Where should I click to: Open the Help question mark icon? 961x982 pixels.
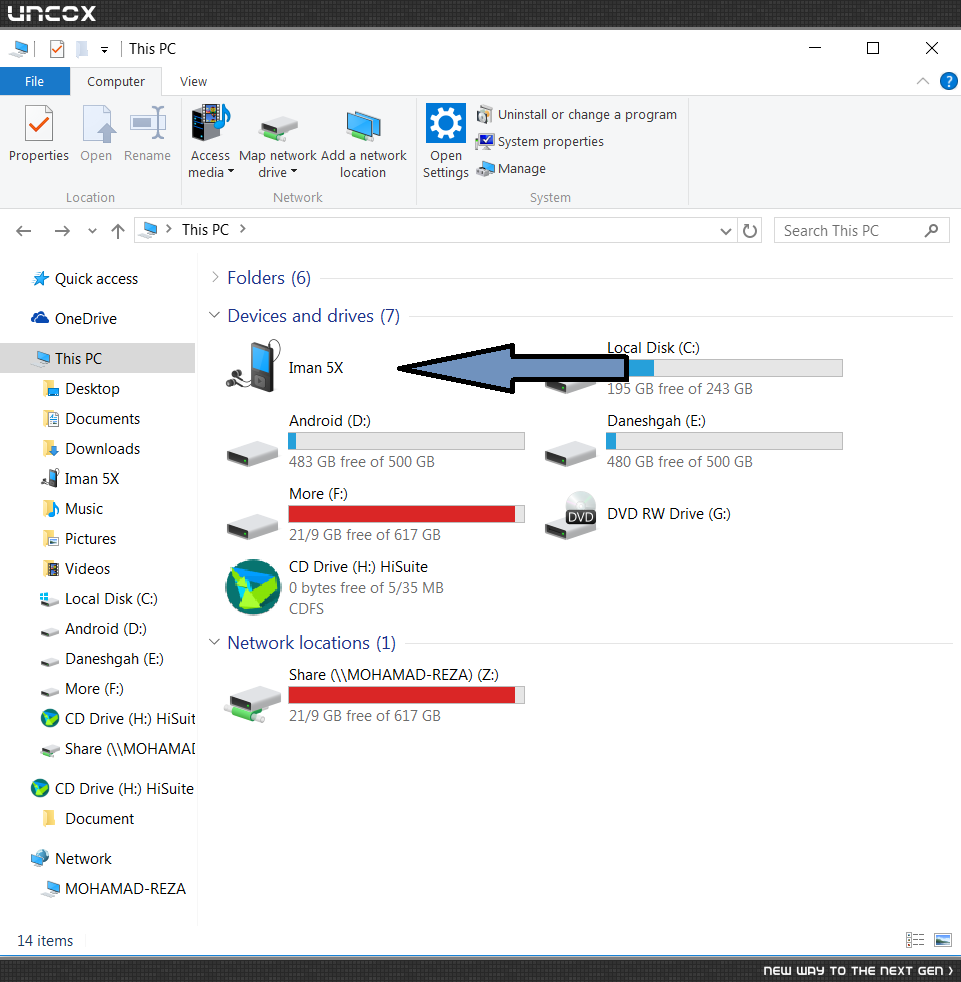948,81
